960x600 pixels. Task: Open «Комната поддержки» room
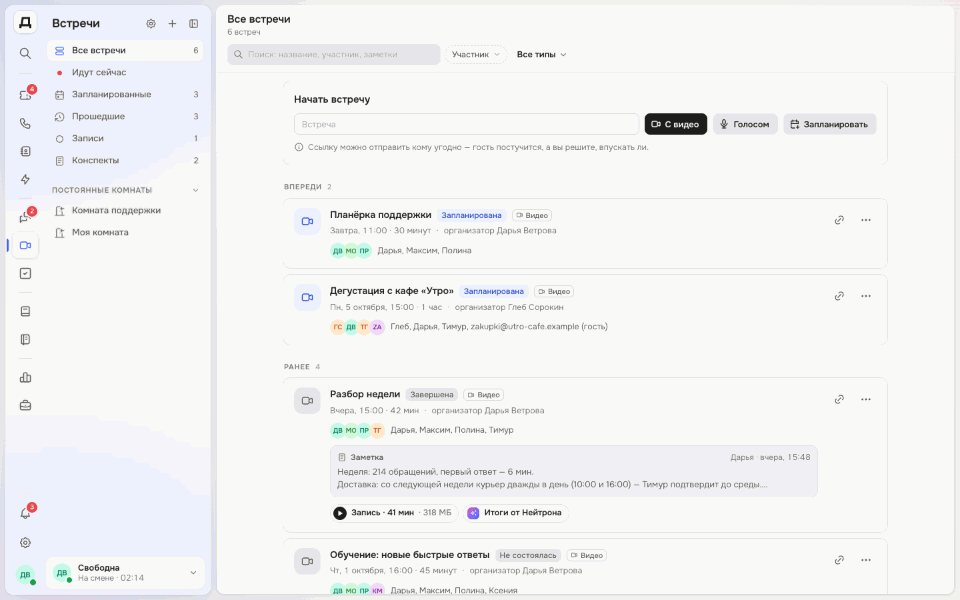coord(125,210)
